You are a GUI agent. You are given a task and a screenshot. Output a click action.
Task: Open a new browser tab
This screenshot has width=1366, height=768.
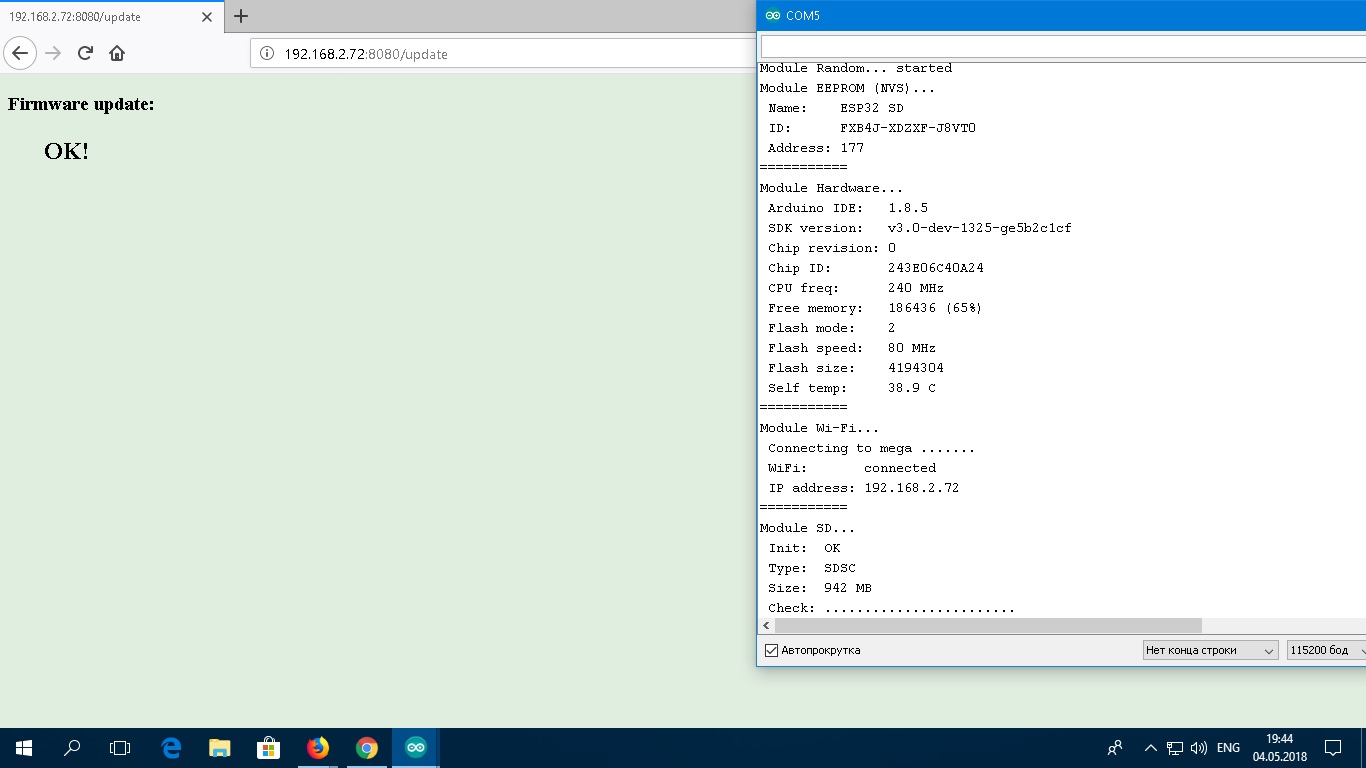pos(241,16)
